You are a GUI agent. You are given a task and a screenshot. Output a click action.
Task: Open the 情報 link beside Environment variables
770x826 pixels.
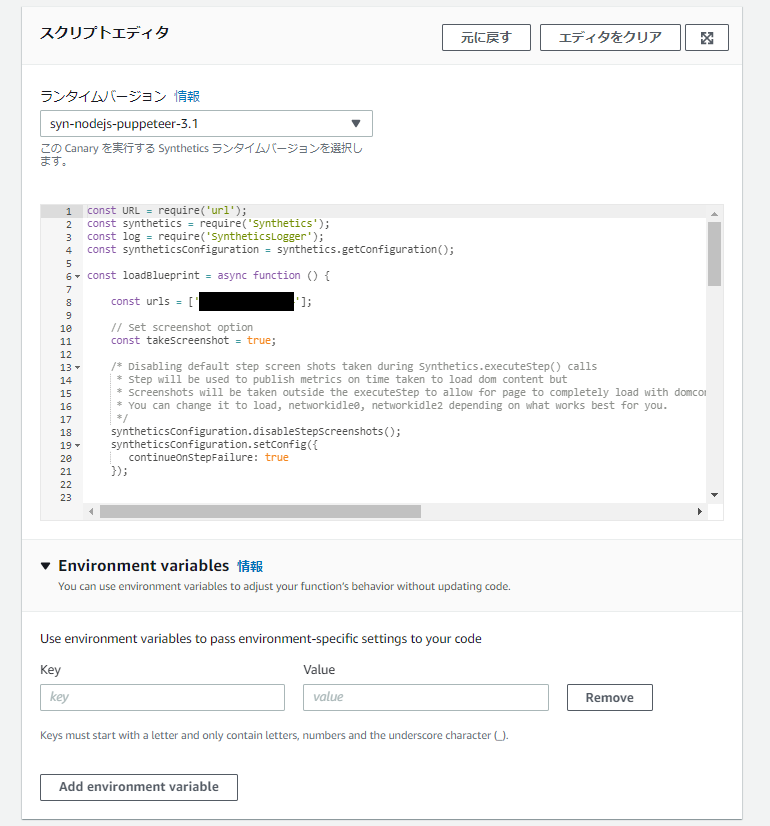(250, 566)
